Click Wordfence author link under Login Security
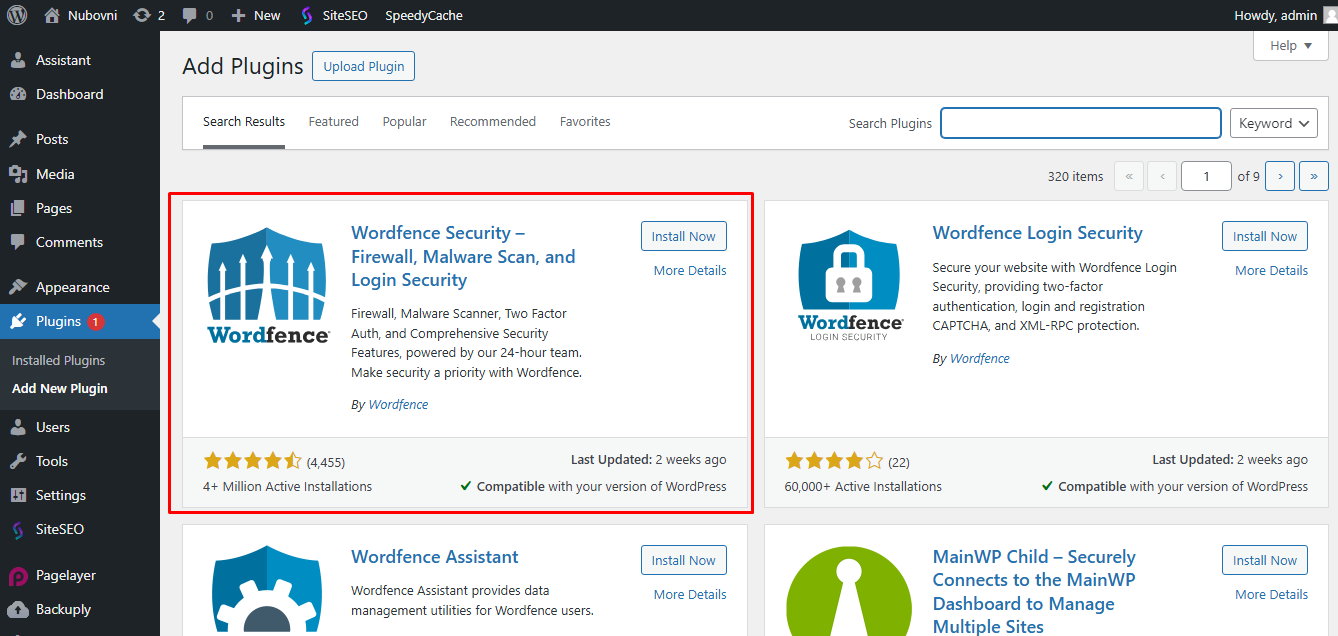Image resolution: width=1338 pixels, height=636 pixels. coord(980,358)
